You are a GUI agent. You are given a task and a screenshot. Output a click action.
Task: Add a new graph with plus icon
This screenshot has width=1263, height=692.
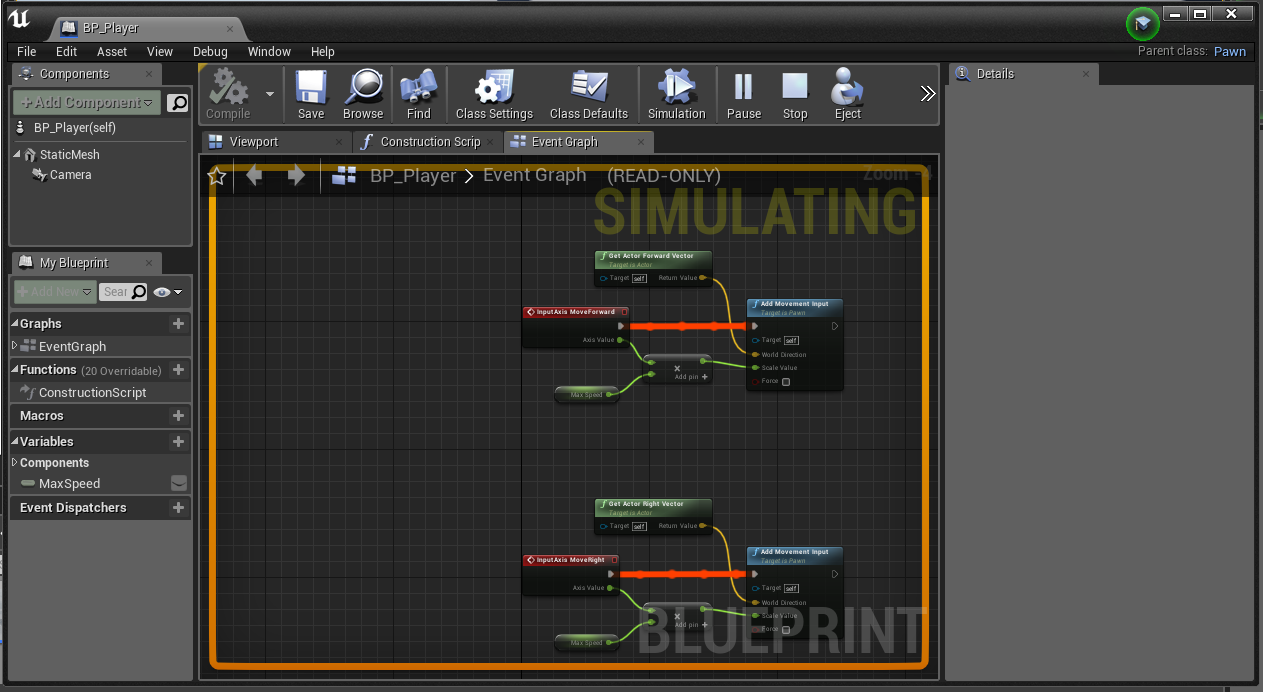(178, 324)
